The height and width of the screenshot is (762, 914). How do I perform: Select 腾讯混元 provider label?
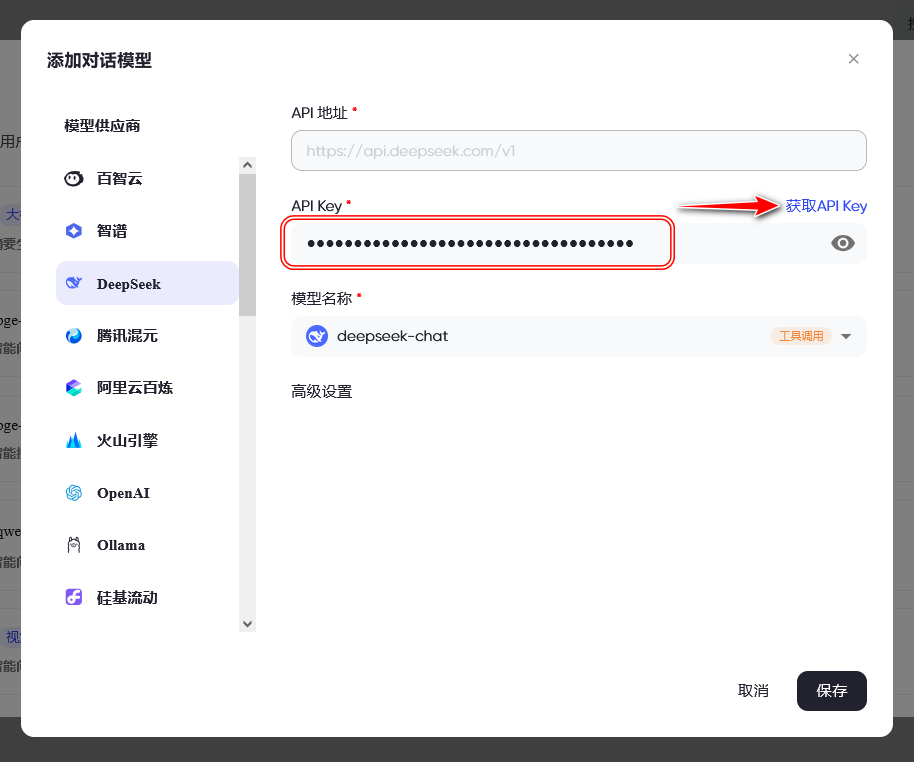[x=127, y=336]
